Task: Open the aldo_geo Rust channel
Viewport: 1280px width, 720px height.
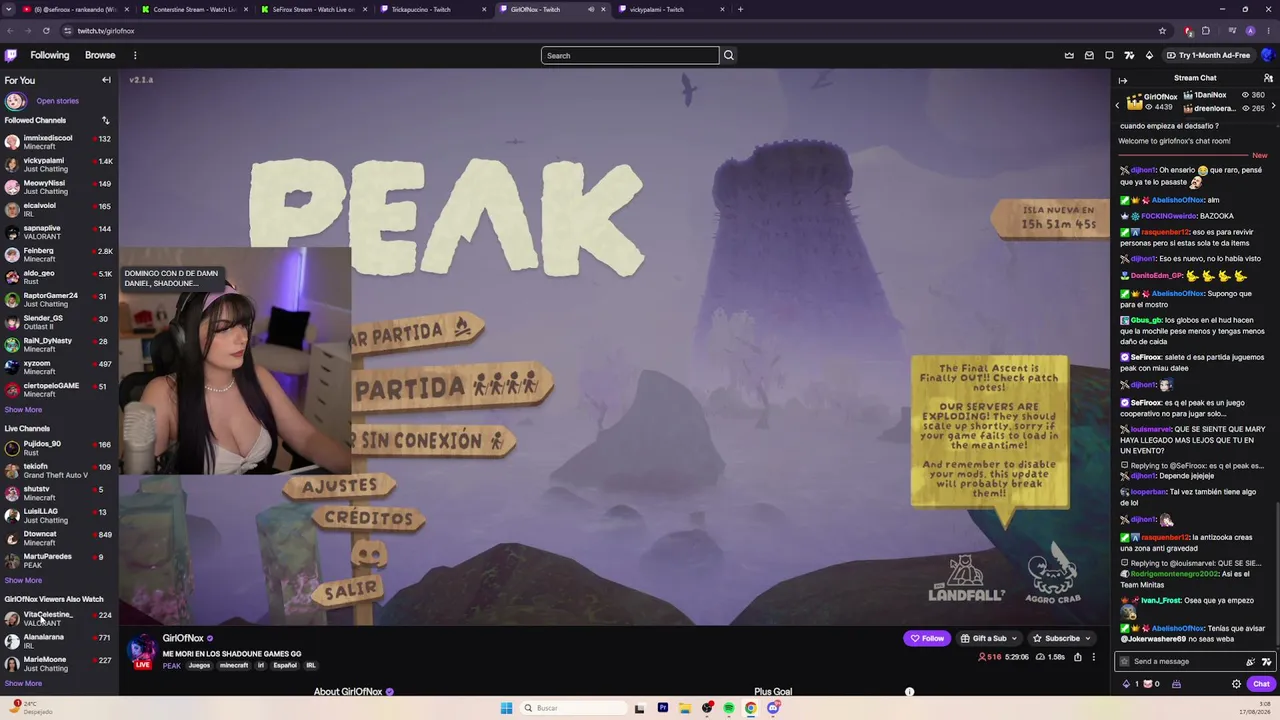Action: point(59,277)
